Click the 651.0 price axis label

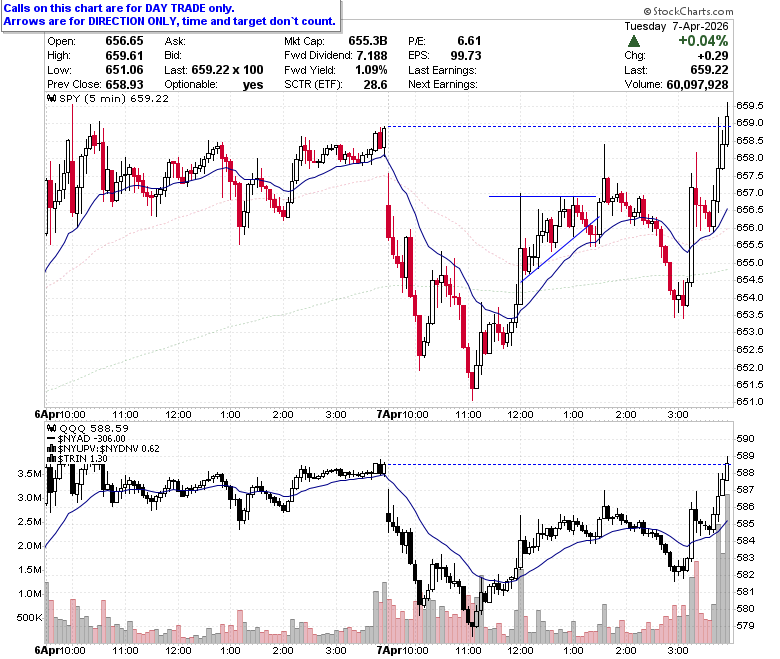[750, 401]
